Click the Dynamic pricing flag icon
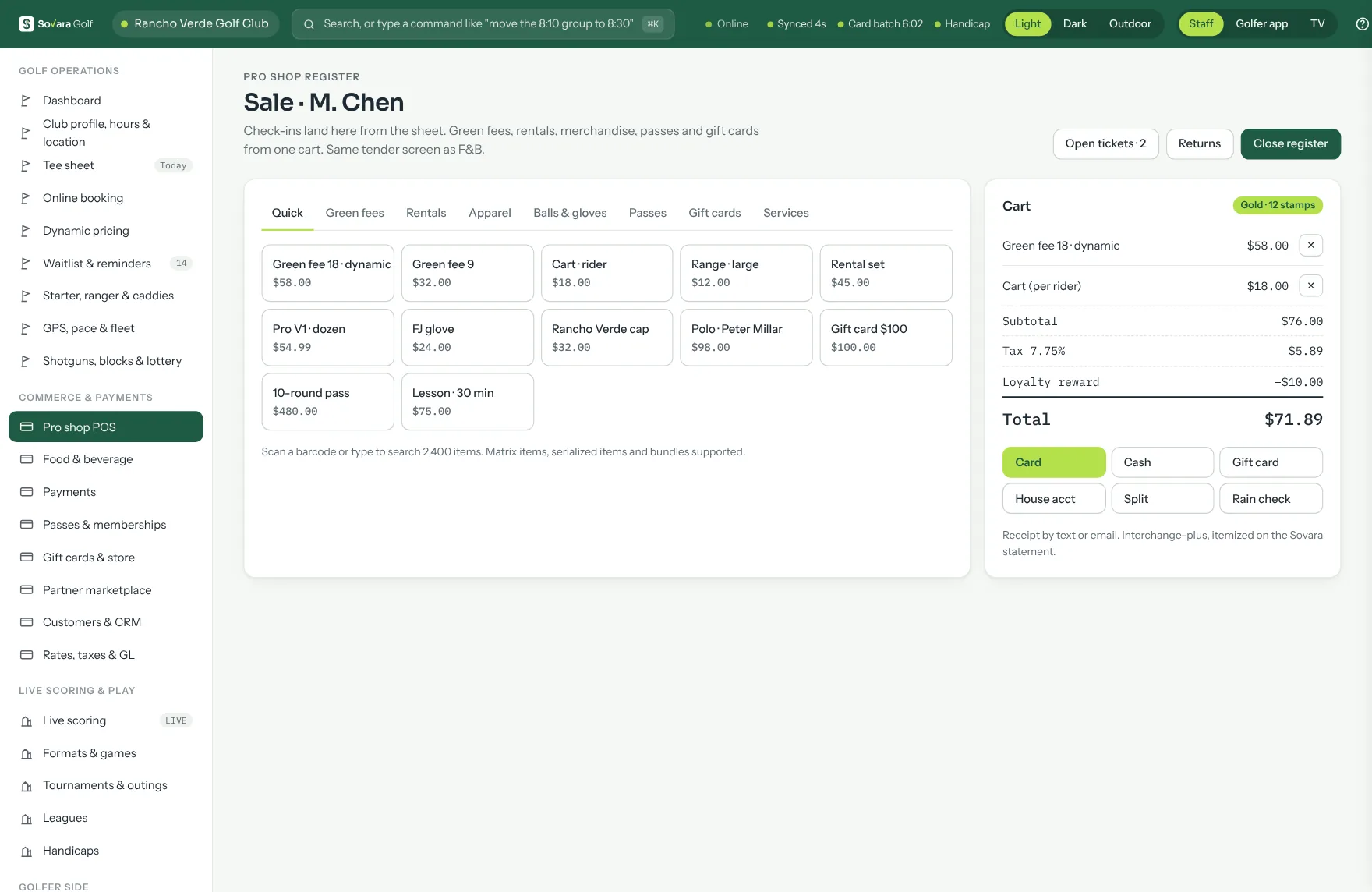Screen dimensions: 1372x892 (x=26, y=231)
